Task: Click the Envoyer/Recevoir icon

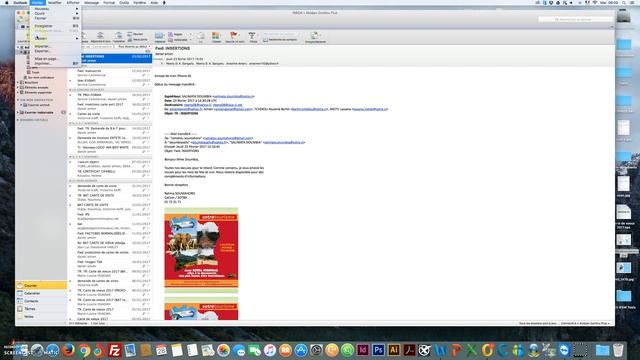Action: click(315, 38)
